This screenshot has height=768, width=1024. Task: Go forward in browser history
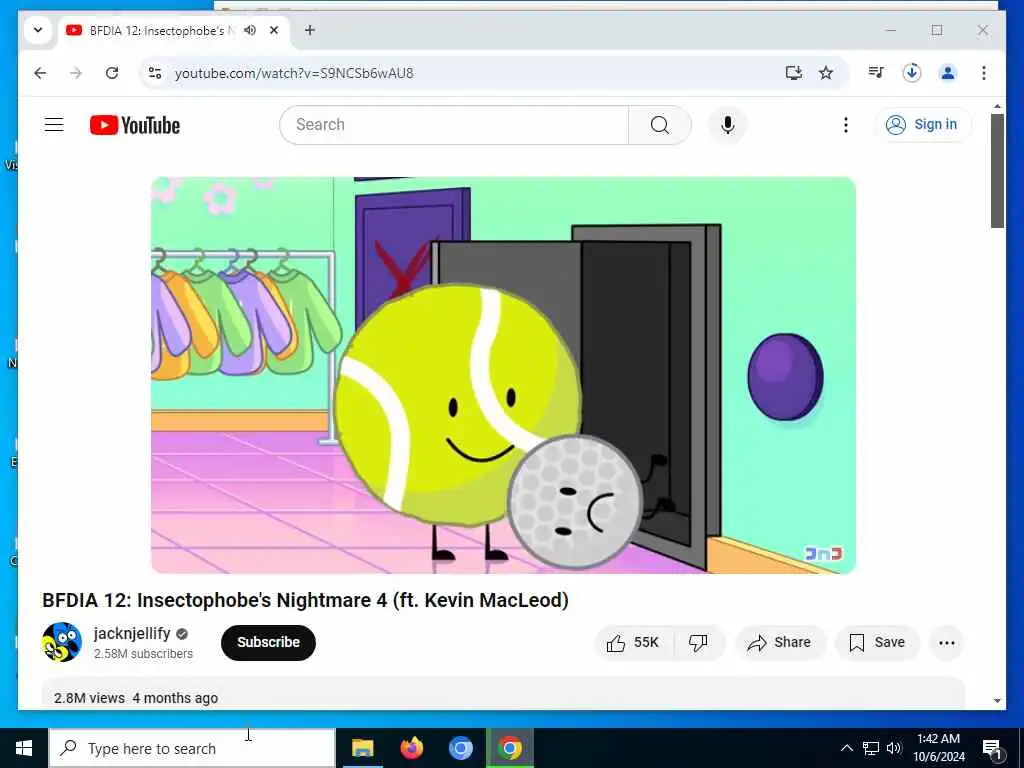(76, 73)
